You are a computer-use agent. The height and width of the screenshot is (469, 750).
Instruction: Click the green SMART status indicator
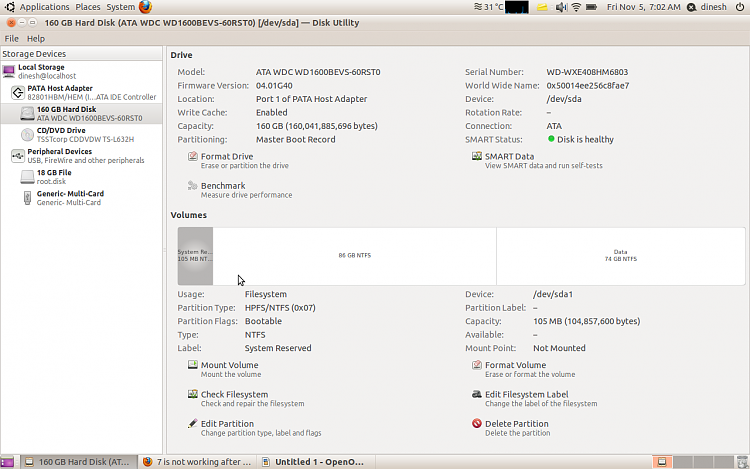pos(551,139)
